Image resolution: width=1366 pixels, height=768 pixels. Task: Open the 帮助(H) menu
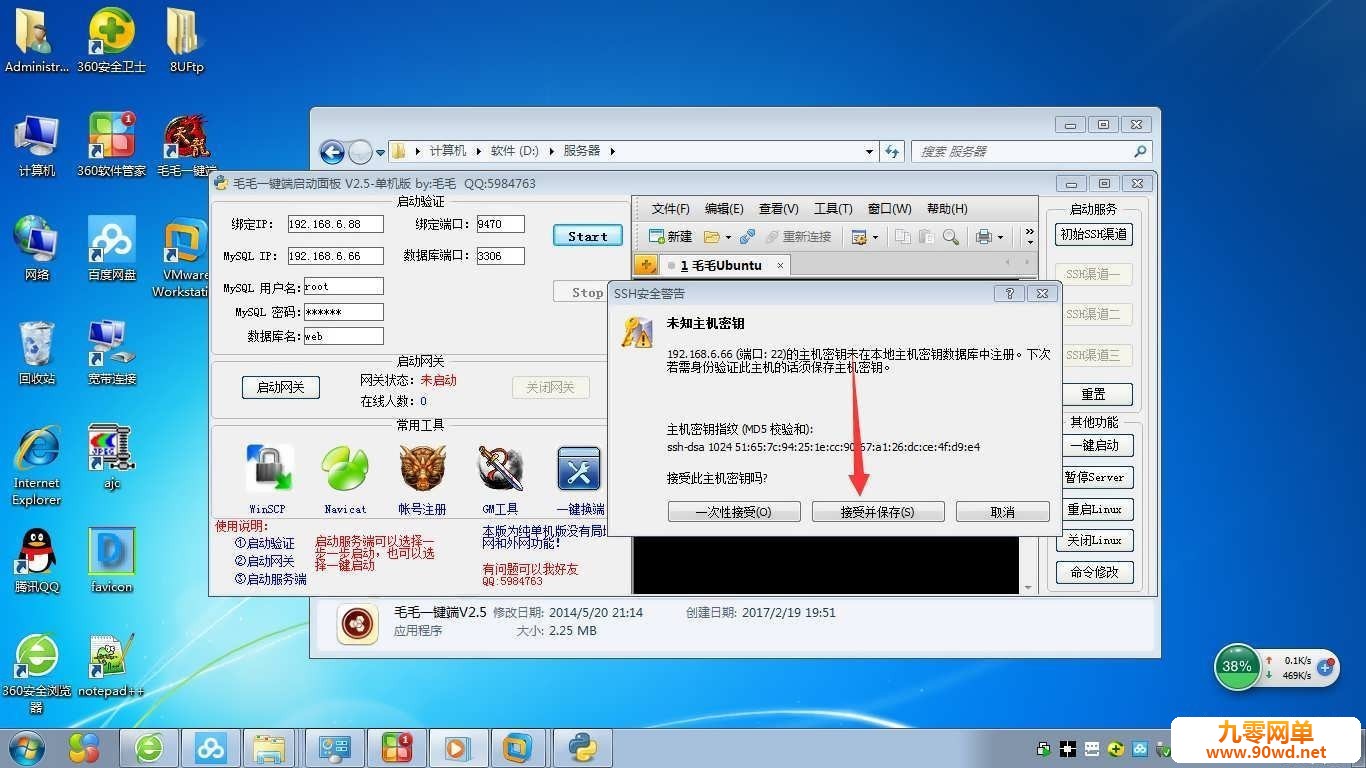pyautogui.click(x=947, y=209)
